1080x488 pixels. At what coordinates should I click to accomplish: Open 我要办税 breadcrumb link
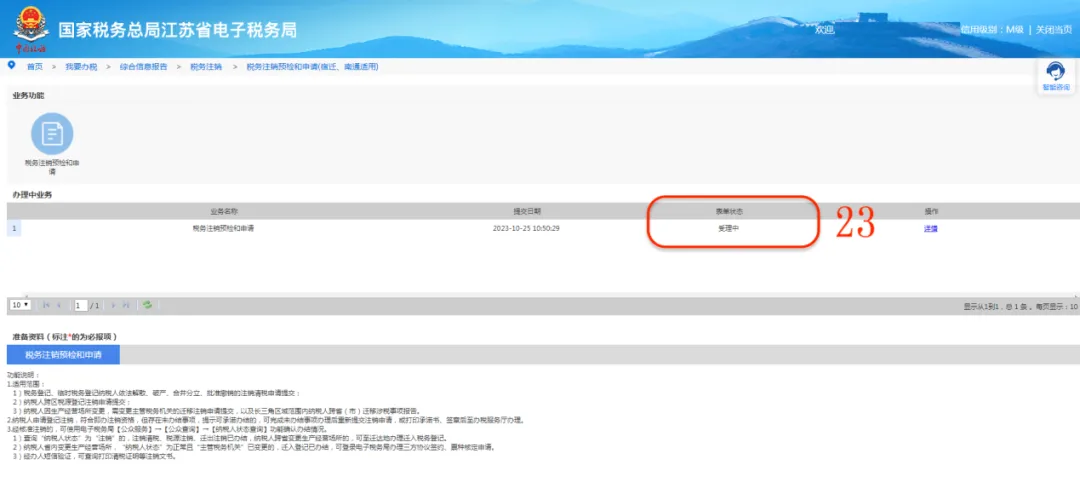81,67
